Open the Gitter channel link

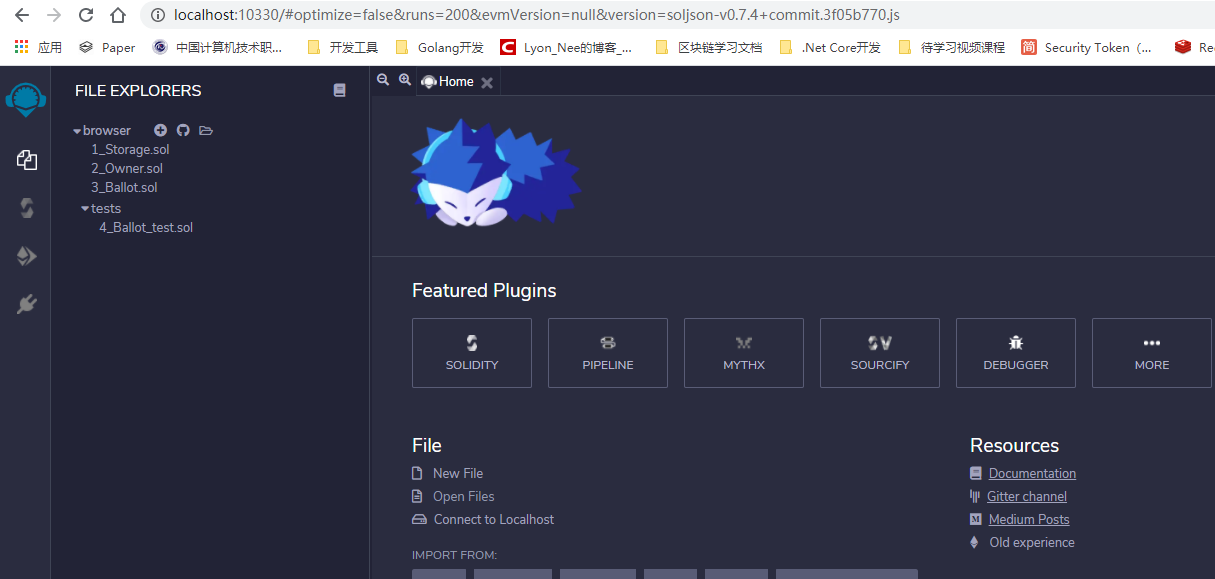point(1027,497)
